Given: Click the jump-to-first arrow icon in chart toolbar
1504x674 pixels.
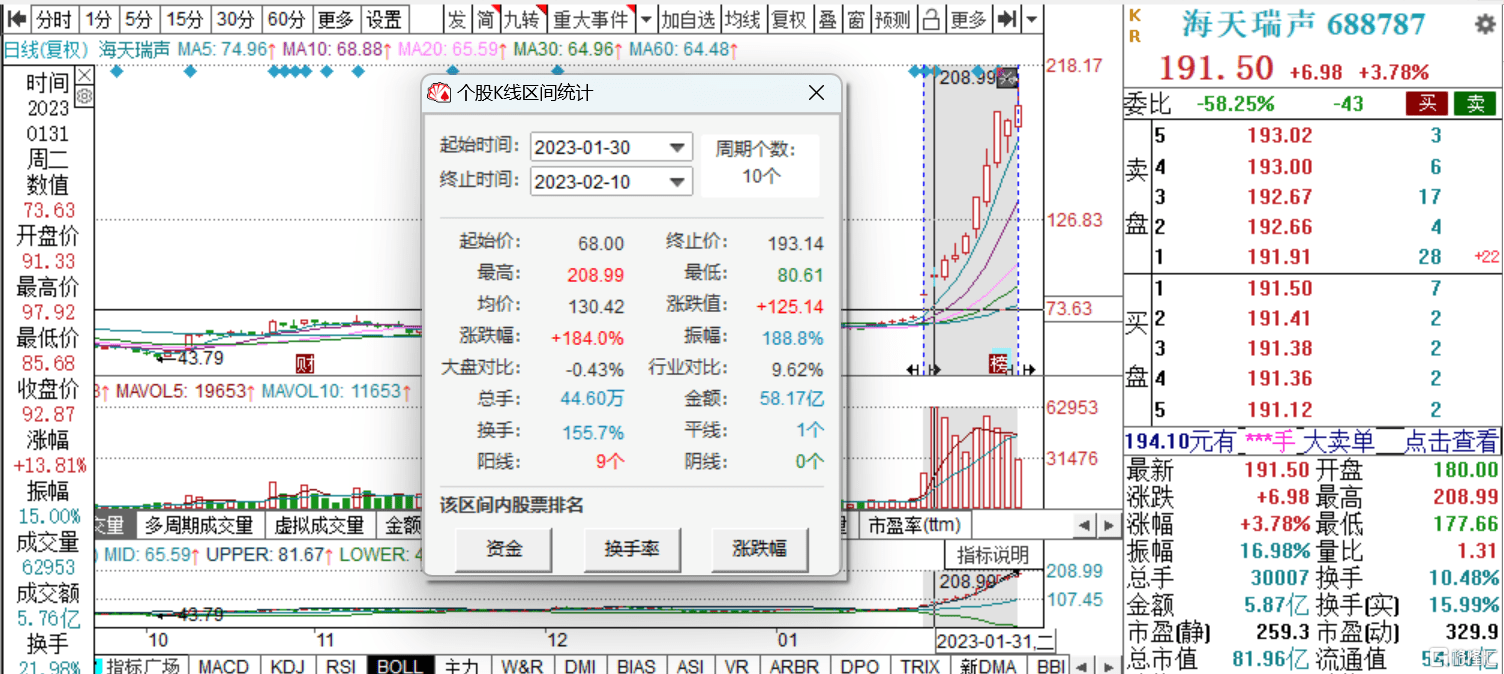Looking at the screenshot, I should 16,19.
